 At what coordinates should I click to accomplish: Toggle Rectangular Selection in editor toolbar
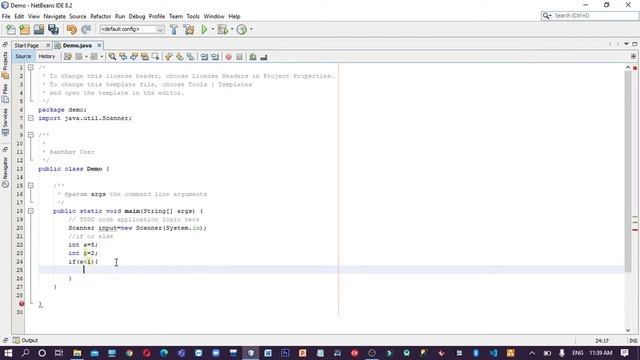click(x=156, y=57)
